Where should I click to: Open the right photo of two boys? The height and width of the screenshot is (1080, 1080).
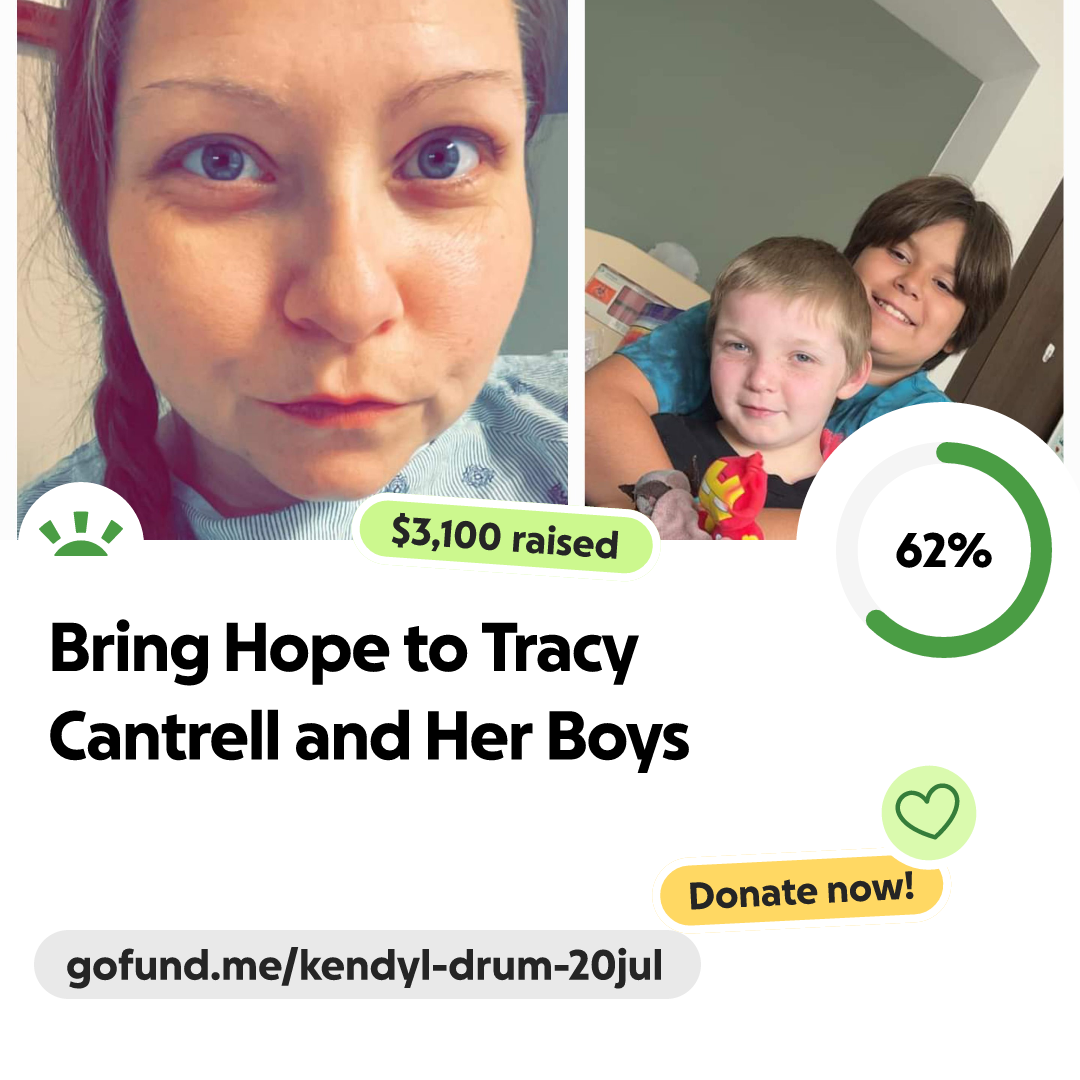pos(824,269)
